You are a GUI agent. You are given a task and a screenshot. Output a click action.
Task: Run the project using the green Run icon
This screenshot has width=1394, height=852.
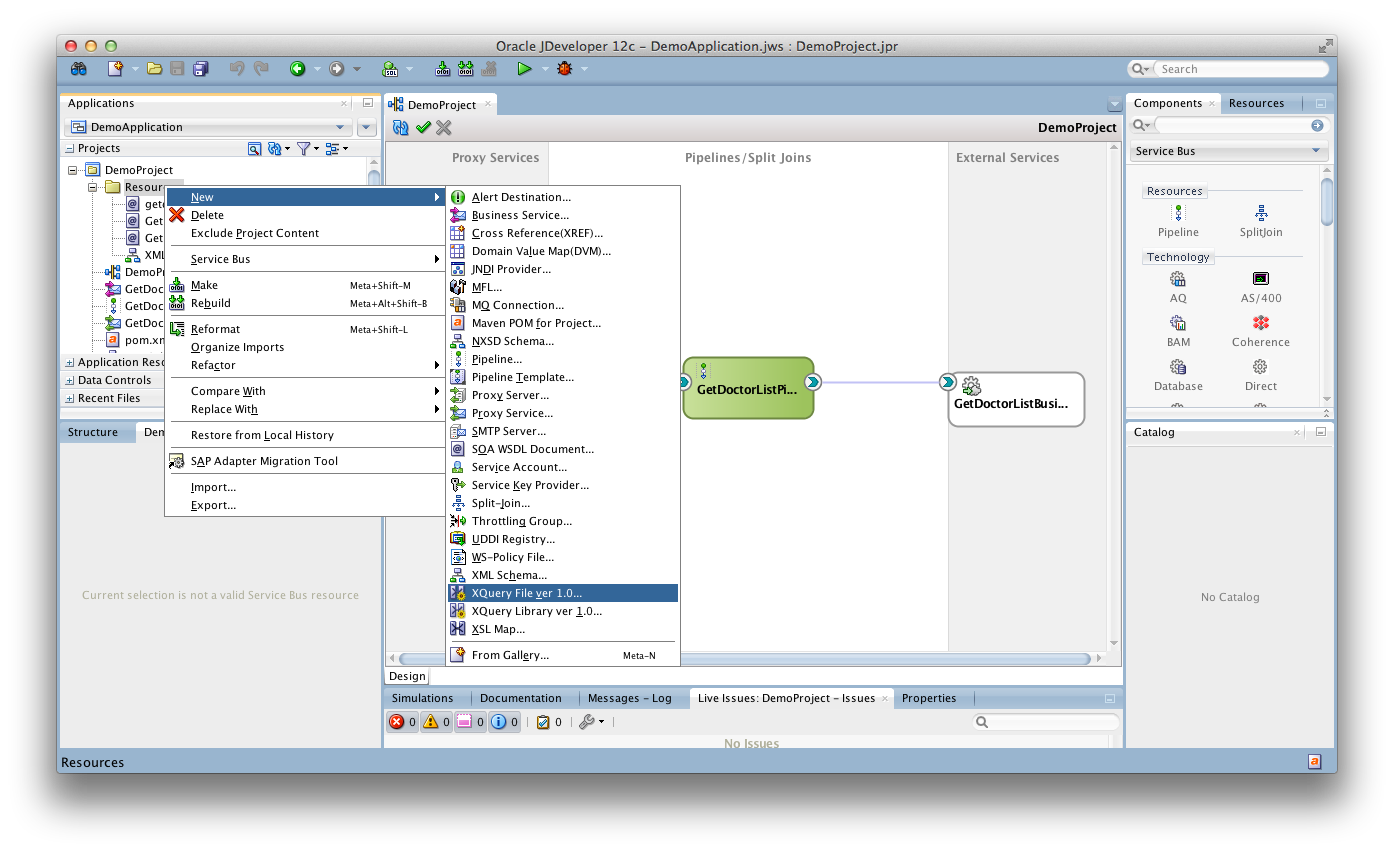tap(524, 68)
